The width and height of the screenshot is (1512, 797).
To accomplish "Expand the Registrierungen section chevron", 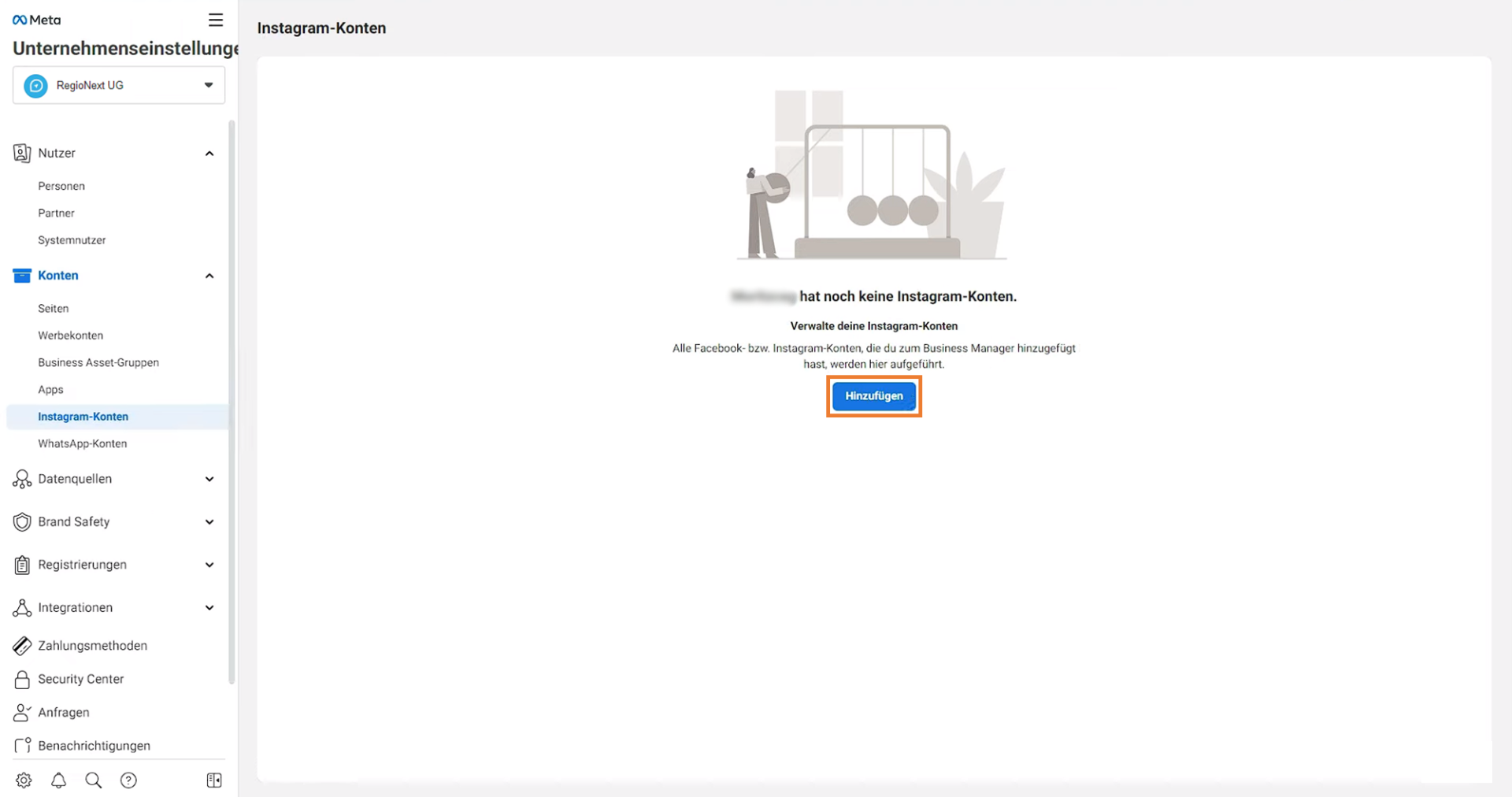I will point(209,565).
